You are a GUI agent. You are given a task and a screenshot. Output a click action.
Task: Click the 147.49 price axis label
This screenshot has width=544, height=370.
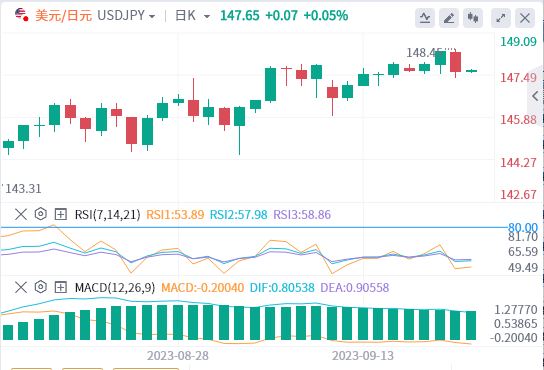(518, 78)
